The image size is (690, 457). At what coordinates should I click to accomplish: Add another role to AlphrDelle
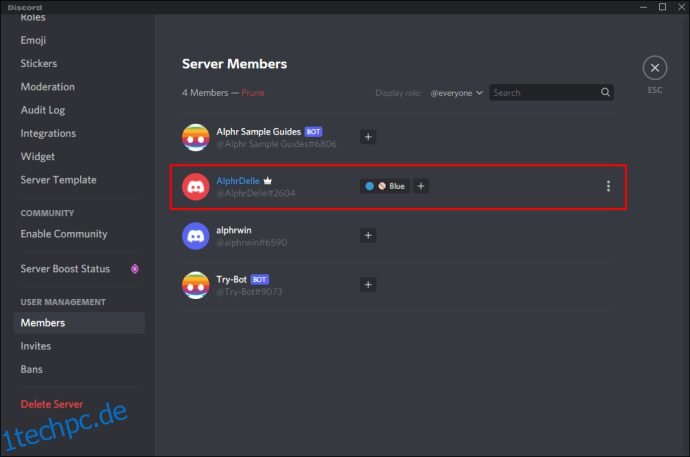click(421, 186)
